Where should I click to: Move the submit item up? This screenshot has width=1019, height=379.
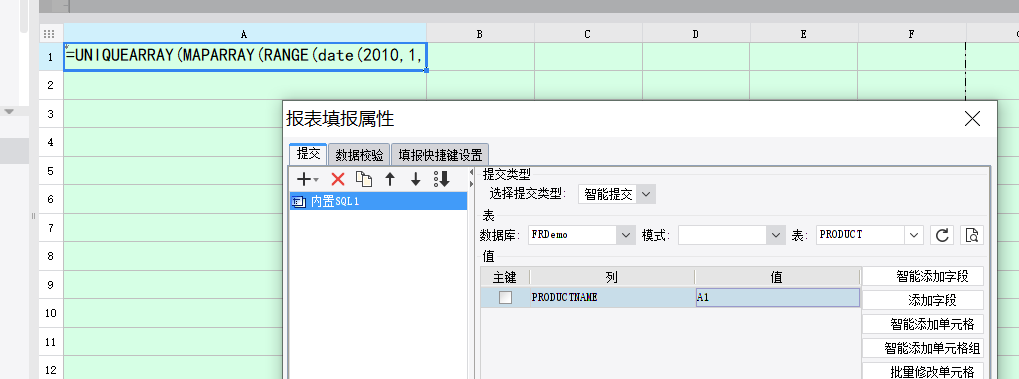(390, 179)
